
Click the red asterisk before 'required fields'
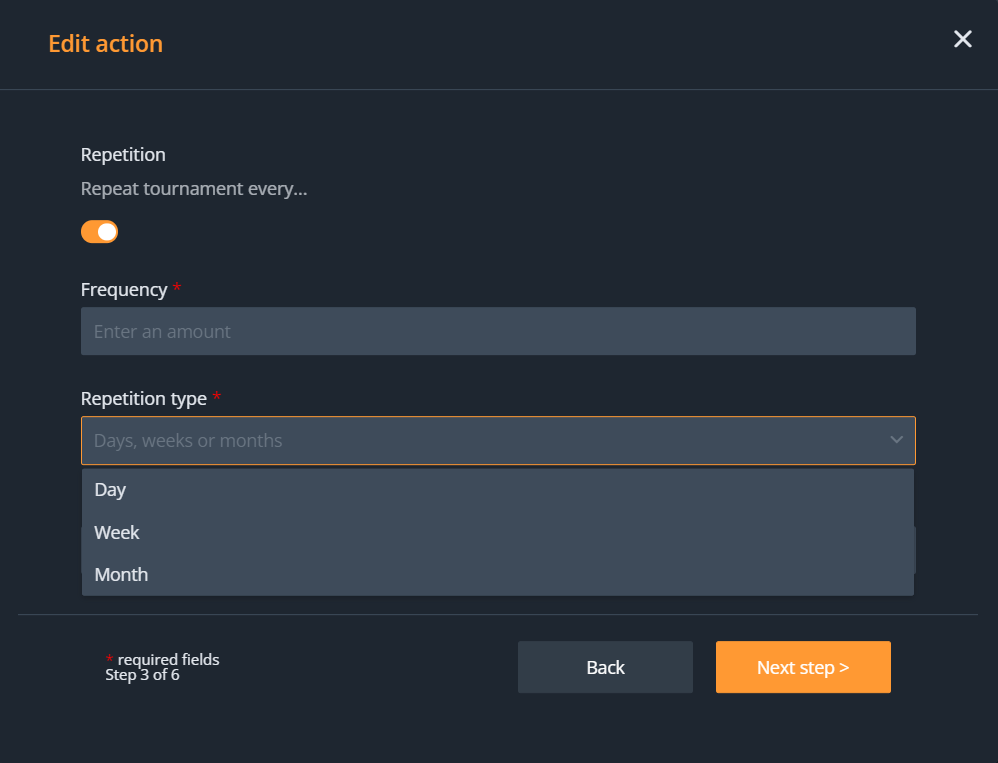click(109, 659)
